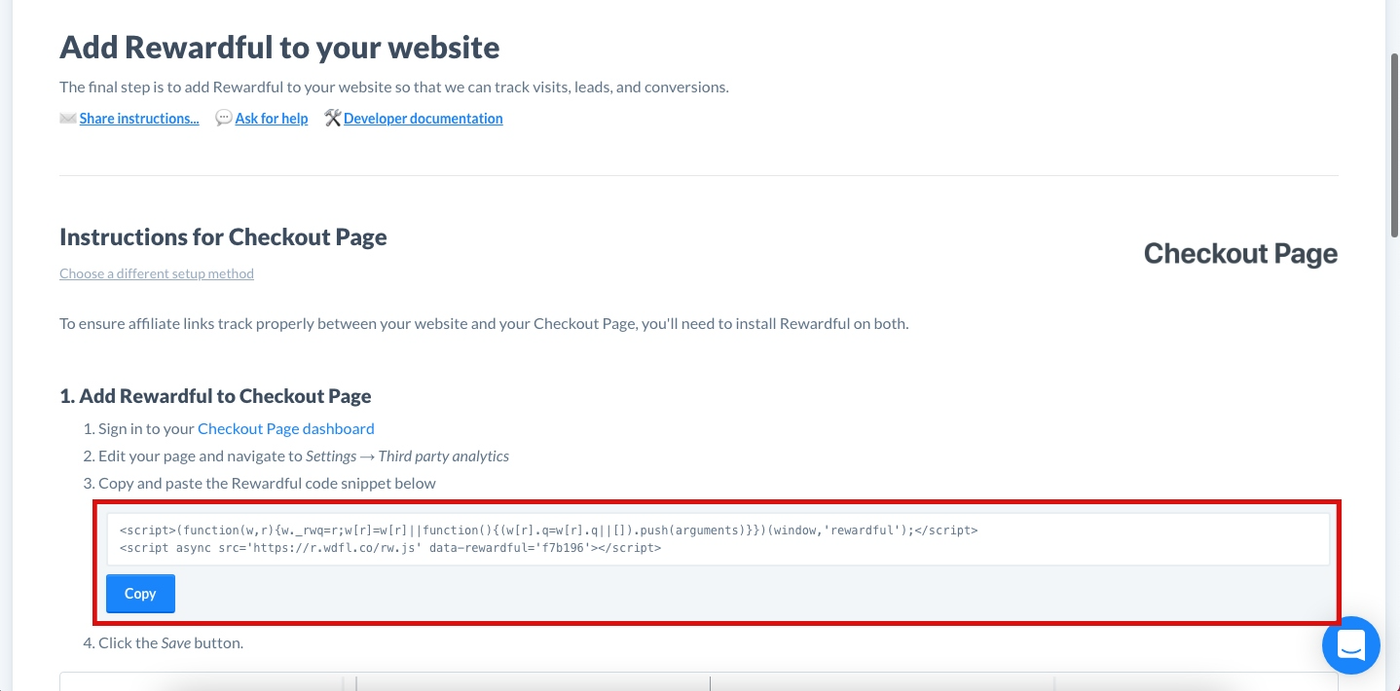This screenshot has height=691, width=1400.
Task: Click the 'Click the Save button' step text
Action: tap(170, 642)
